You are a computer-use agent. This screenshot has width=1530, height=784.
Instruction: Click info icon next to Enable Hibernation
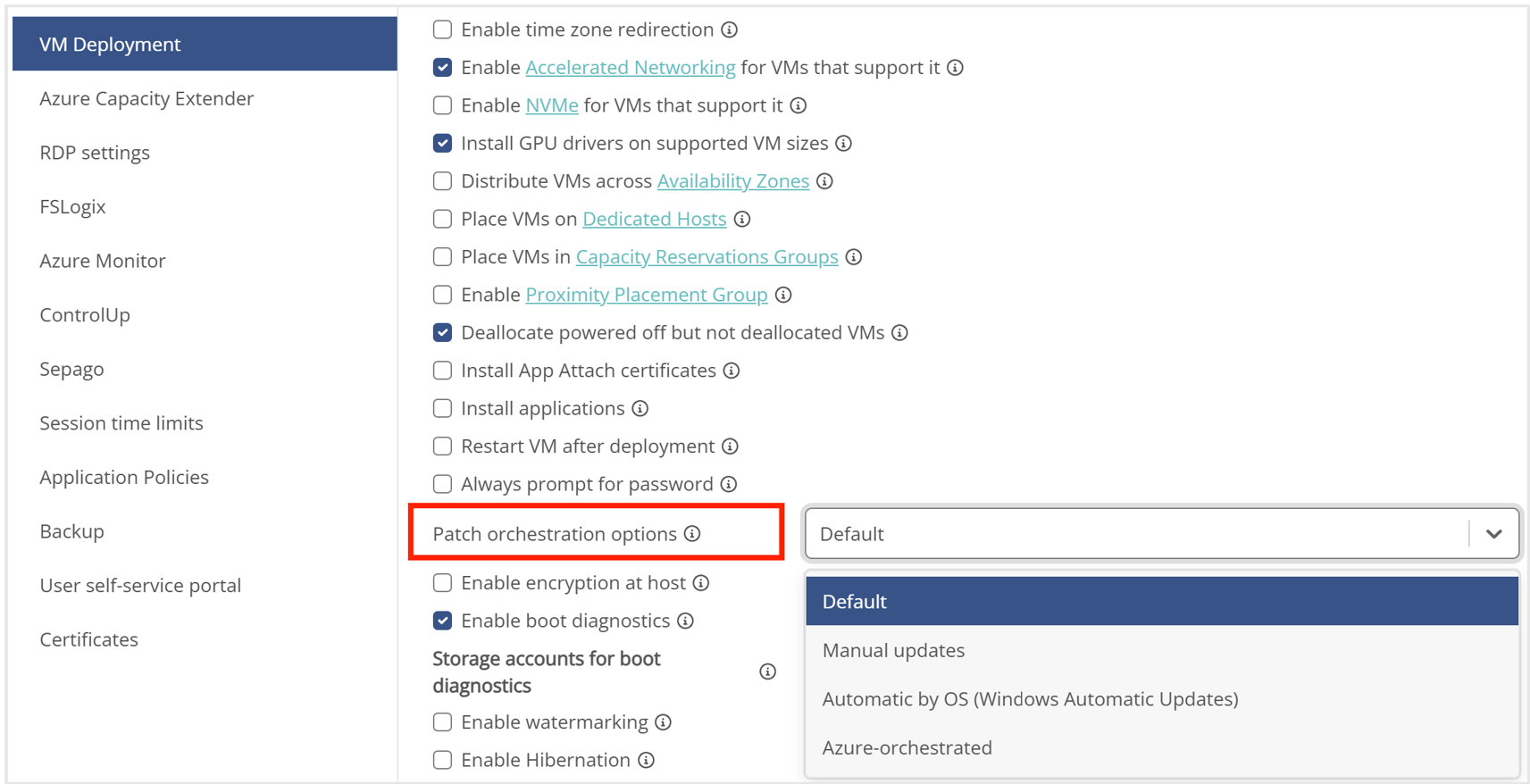[x=646, y=760]
